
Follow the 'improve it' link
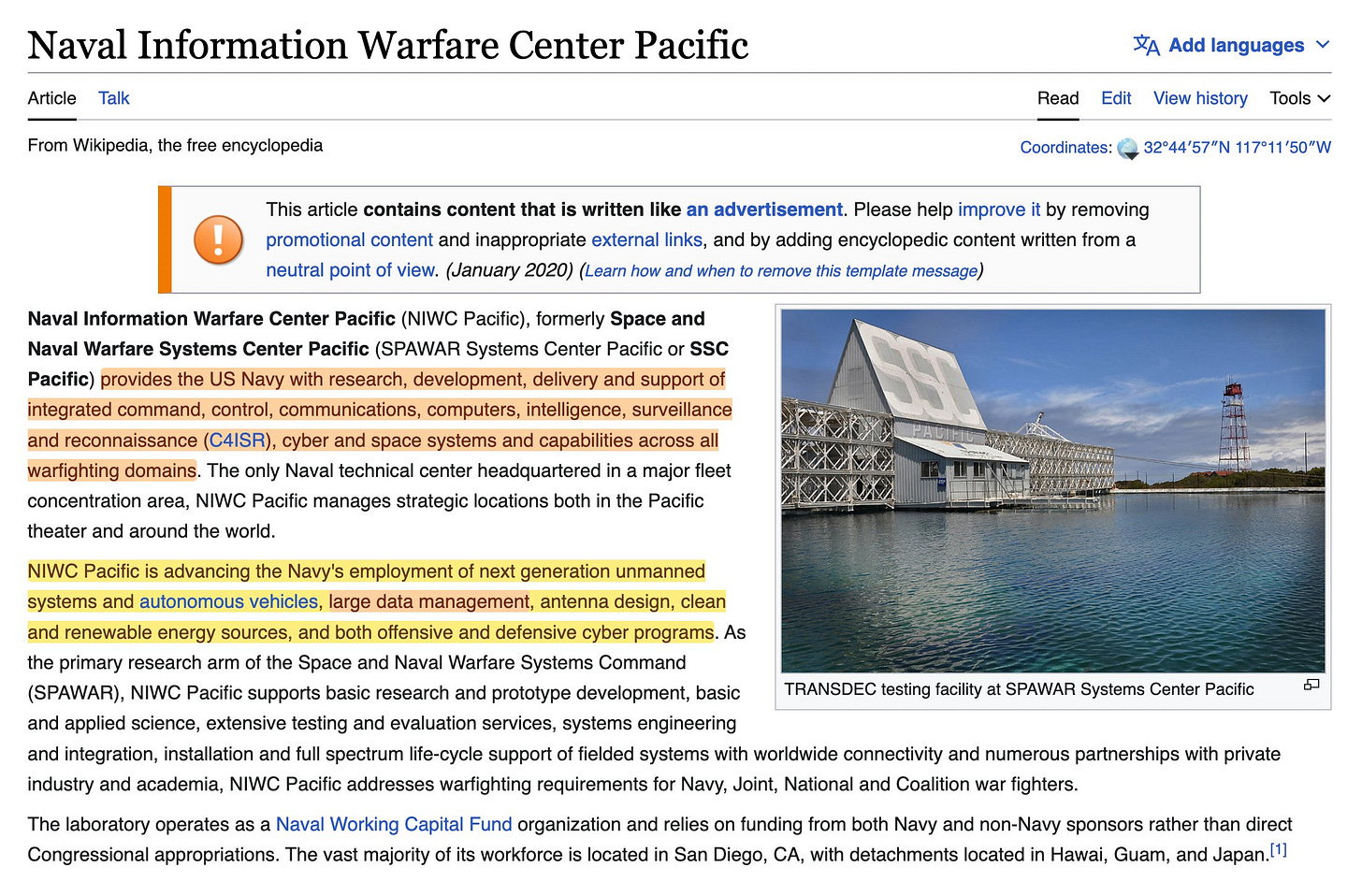pyautogui.click(x=999, y=210)
